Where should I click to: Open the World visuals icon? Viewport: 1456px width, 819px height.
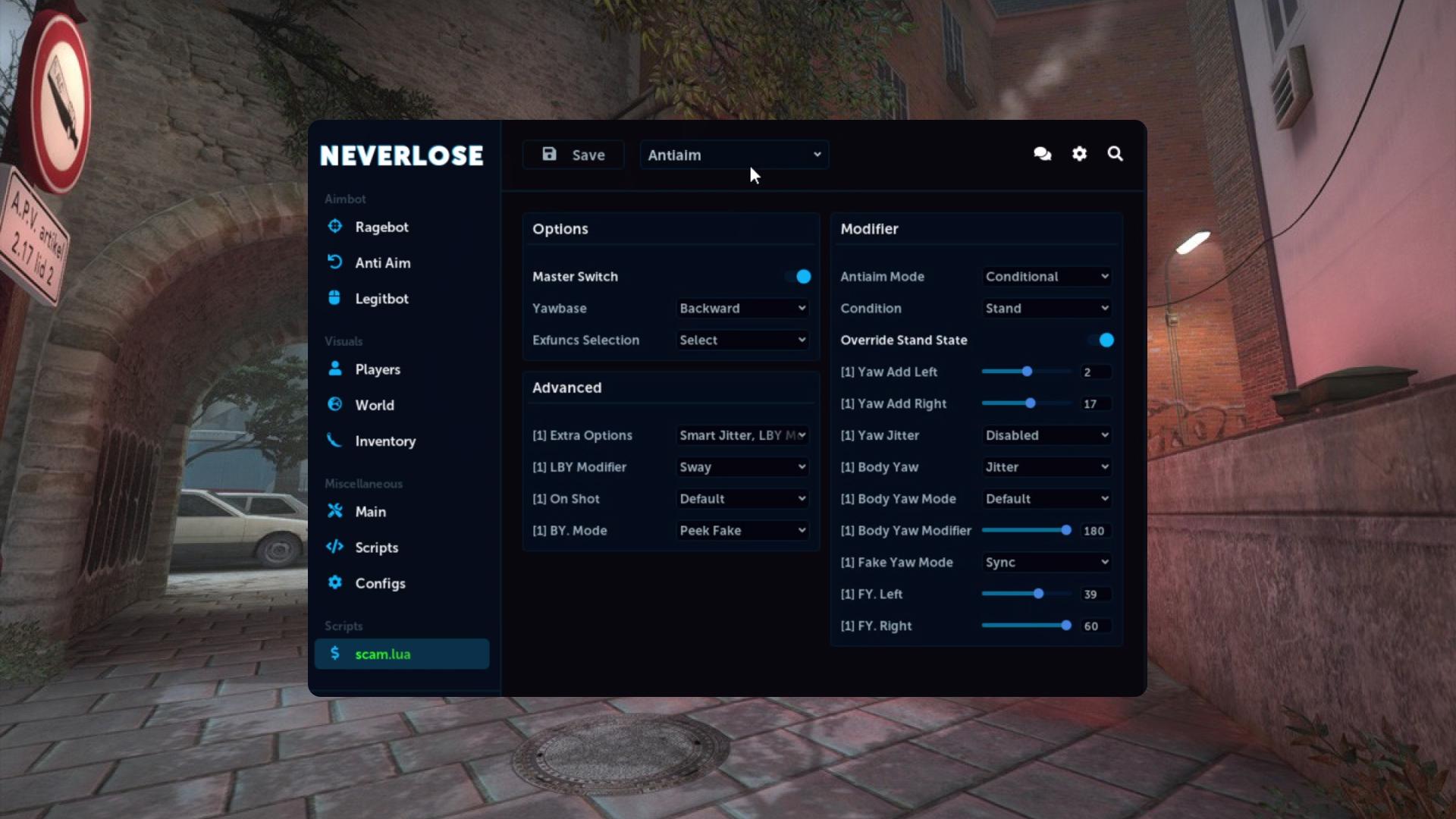[x=335, y=405]
